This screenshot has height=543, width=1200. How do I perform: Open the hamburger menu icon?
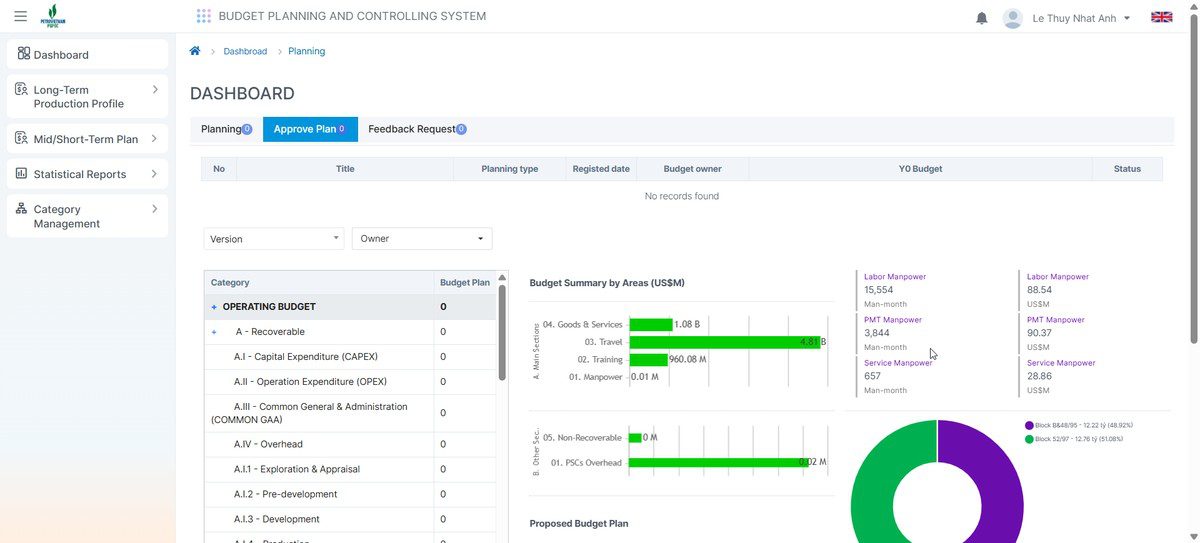20,16
